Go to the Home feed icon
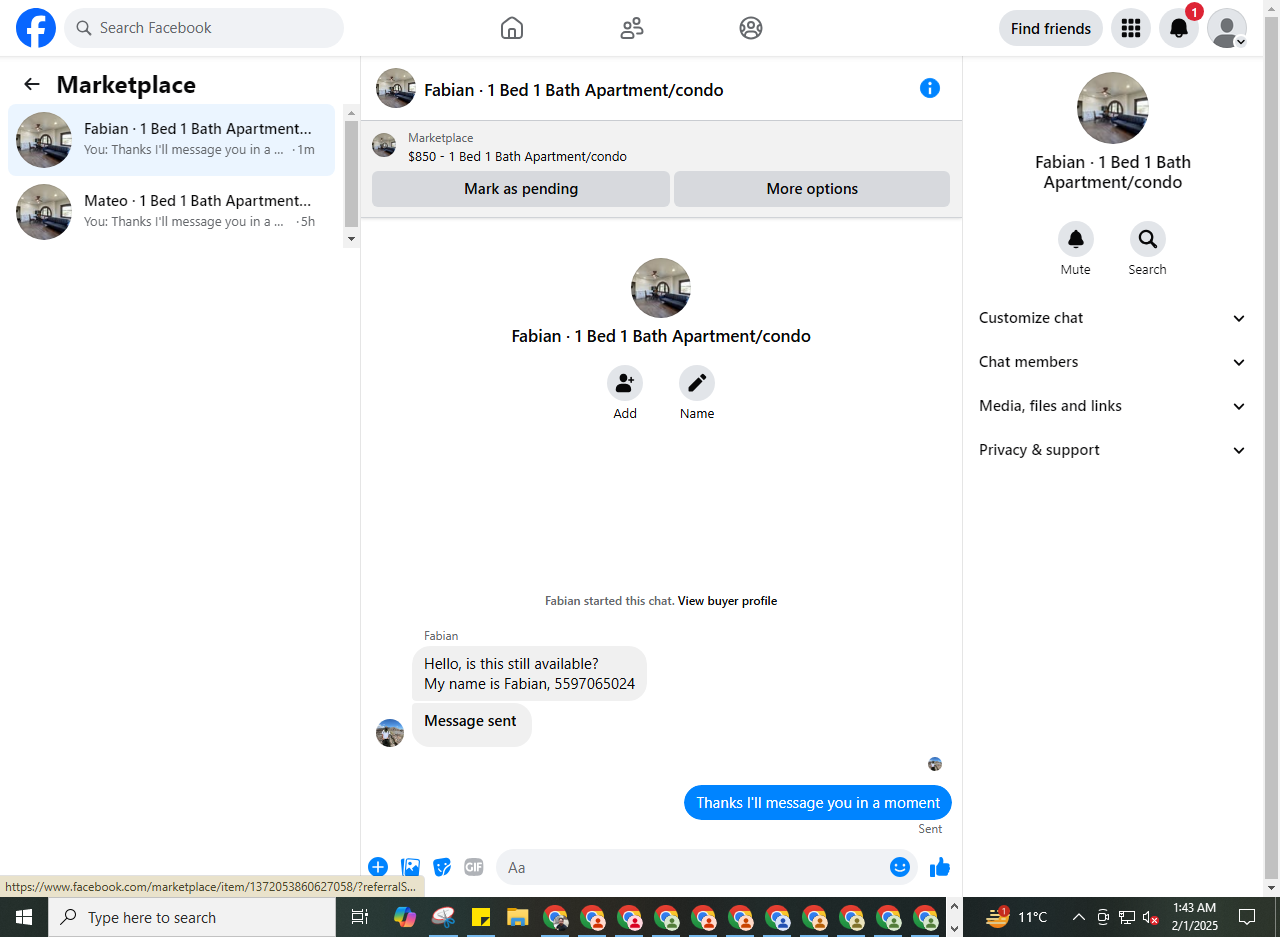This screenshot has width=1280, height=937. point(512,28)
